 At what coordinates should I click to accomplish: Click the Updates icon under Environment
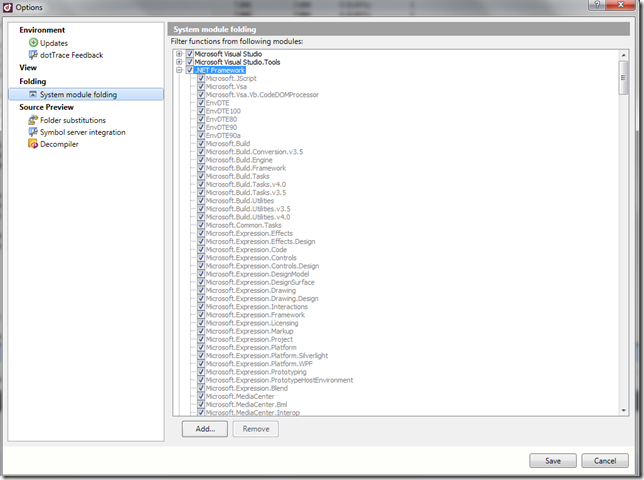(x=33, y=43)
